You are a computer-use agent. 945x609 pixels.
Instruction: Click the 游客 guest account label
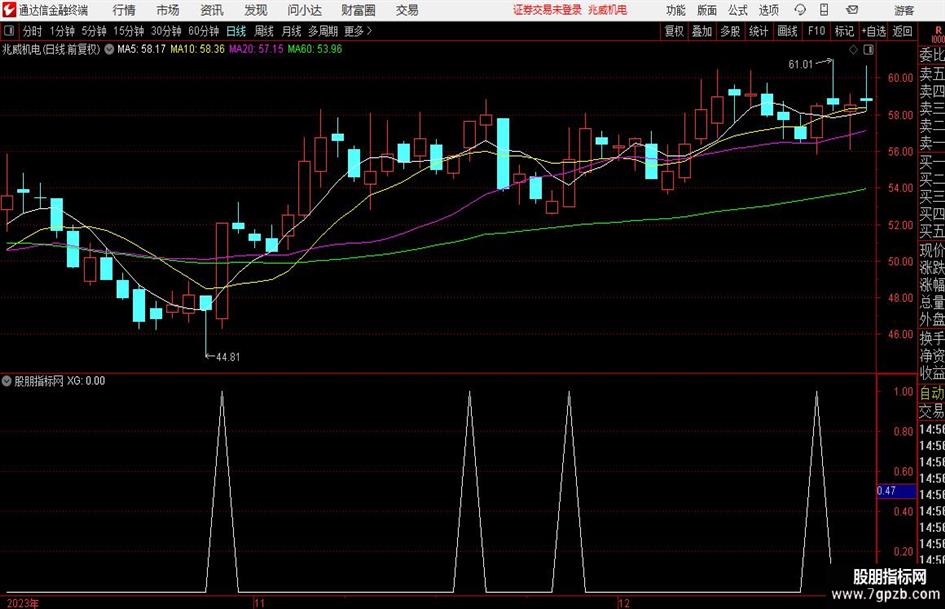[x=904, y=10]
